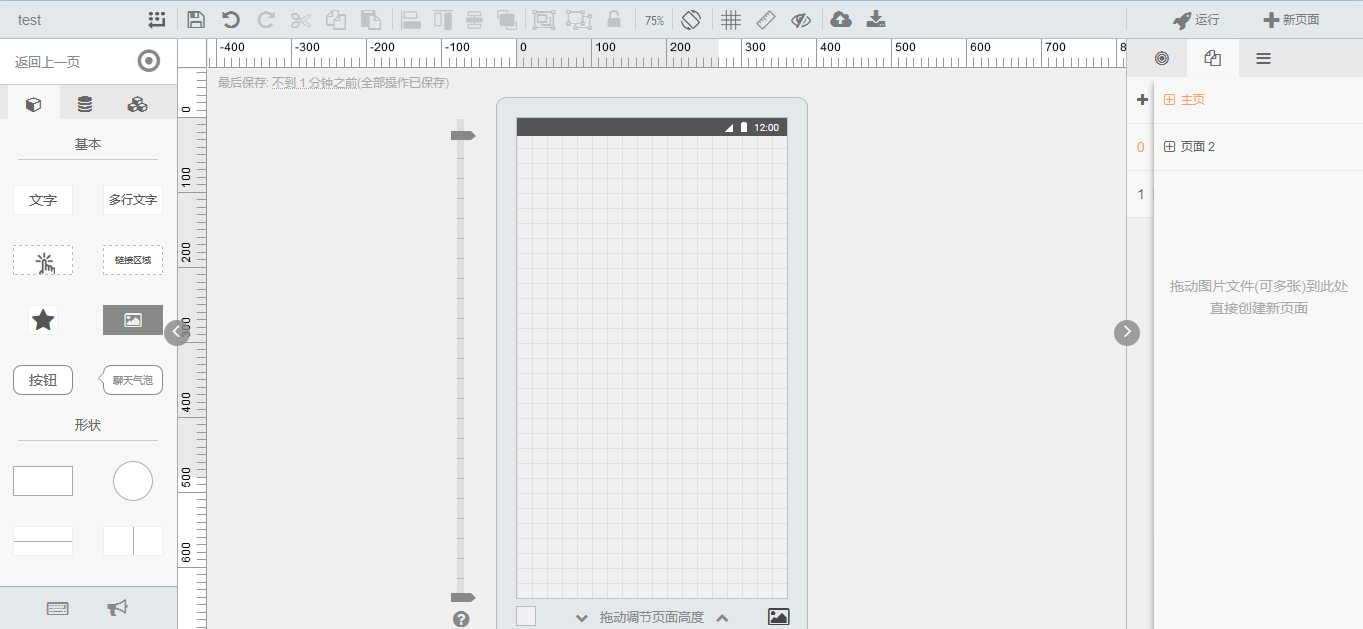1363x629 pixels.
Task: Select the rectangle shape
Action: [43, 481]
